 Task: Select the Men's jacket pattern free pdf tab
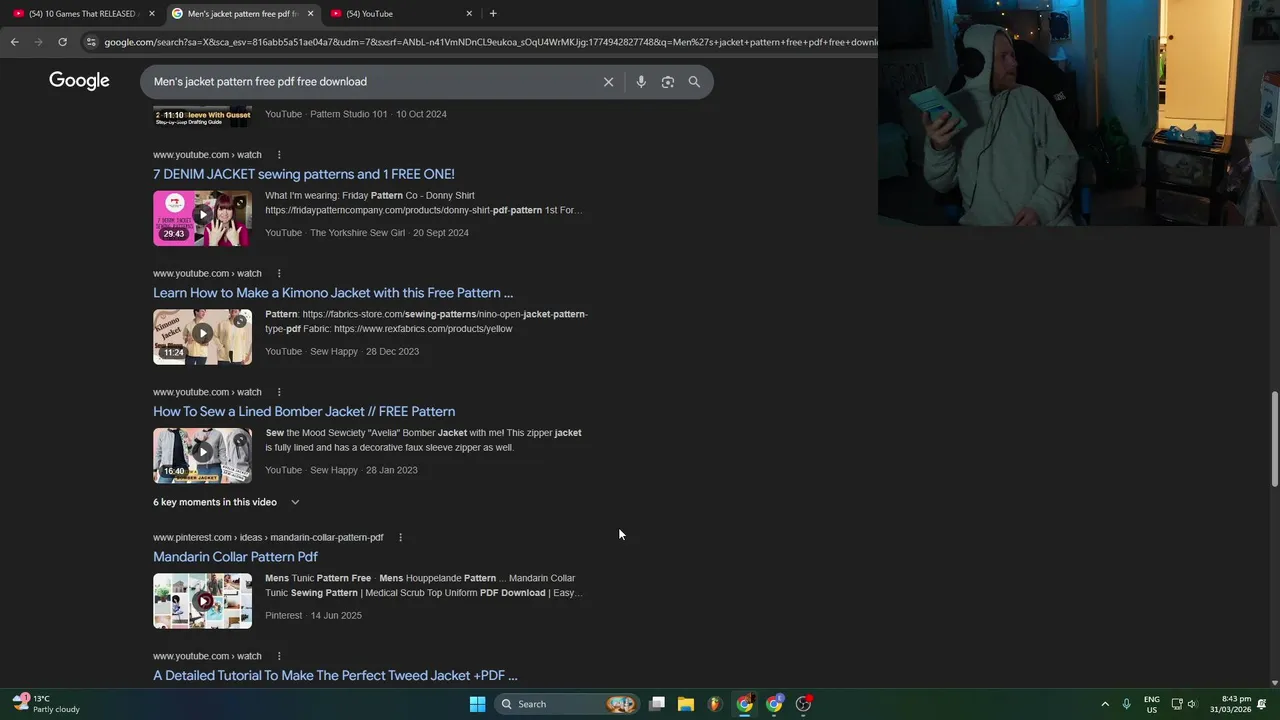pos(243,13)
